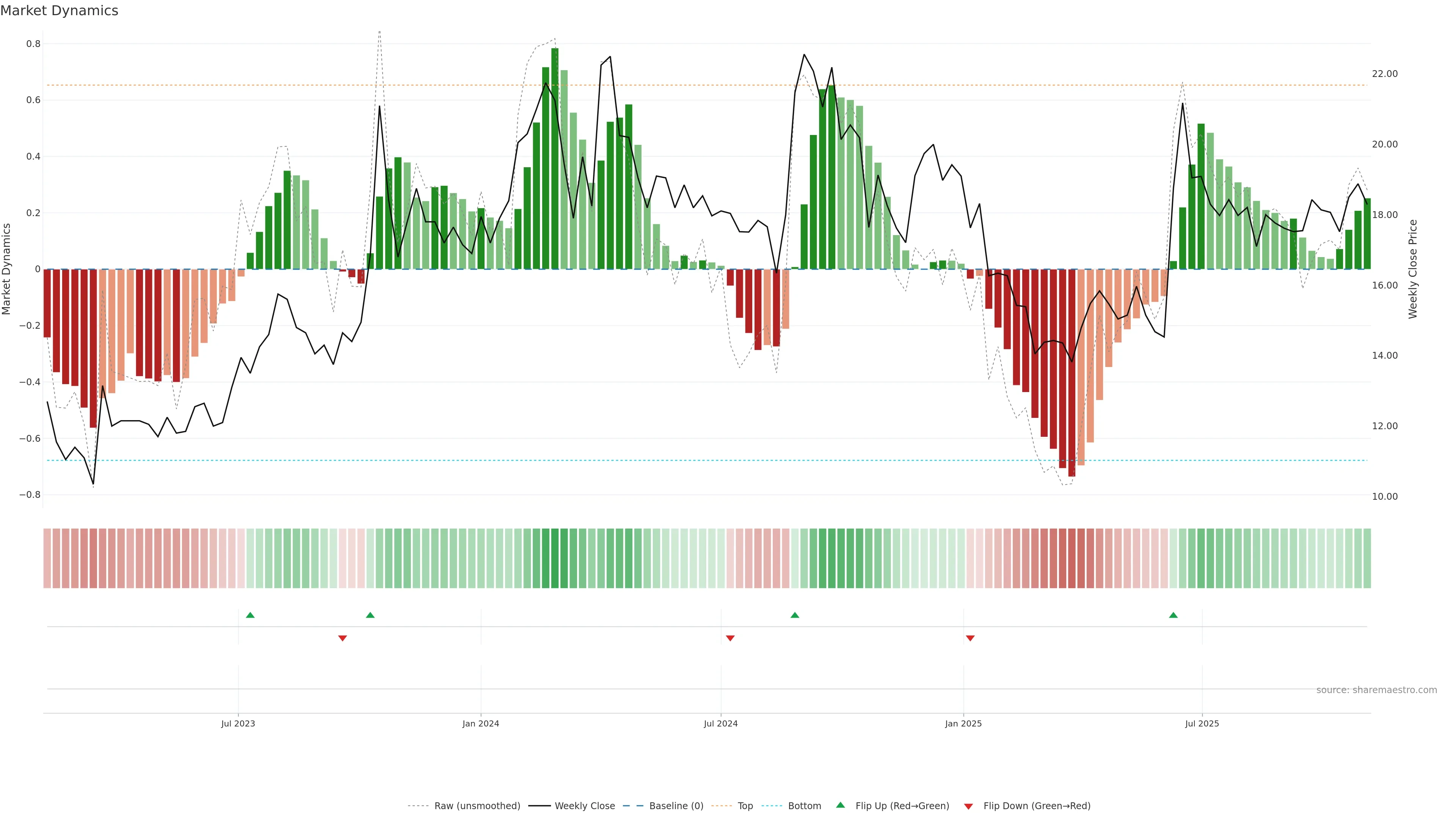1456x819 pixels.
Task: Click the Jul 2025 x-axis label
Action: coord(1202,723)
